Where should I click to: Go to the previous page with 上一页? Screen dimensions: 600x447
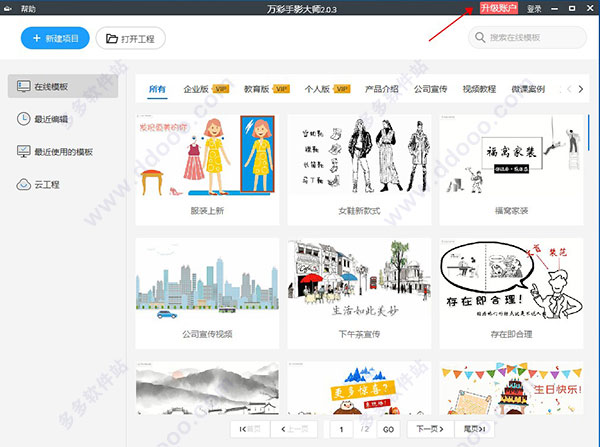coord(294,429)
